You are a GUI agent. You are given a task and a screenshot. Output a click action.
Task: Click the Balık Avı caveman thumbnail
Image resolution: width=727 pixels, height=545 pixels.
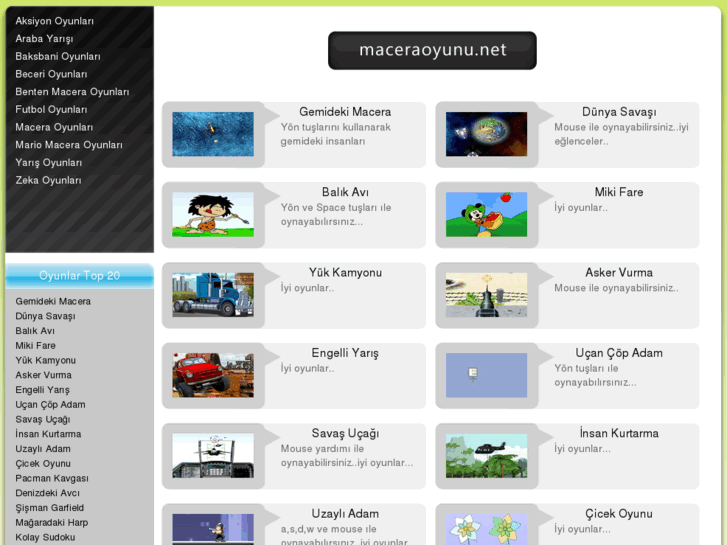pyautogui.click(x=213, y=214)
